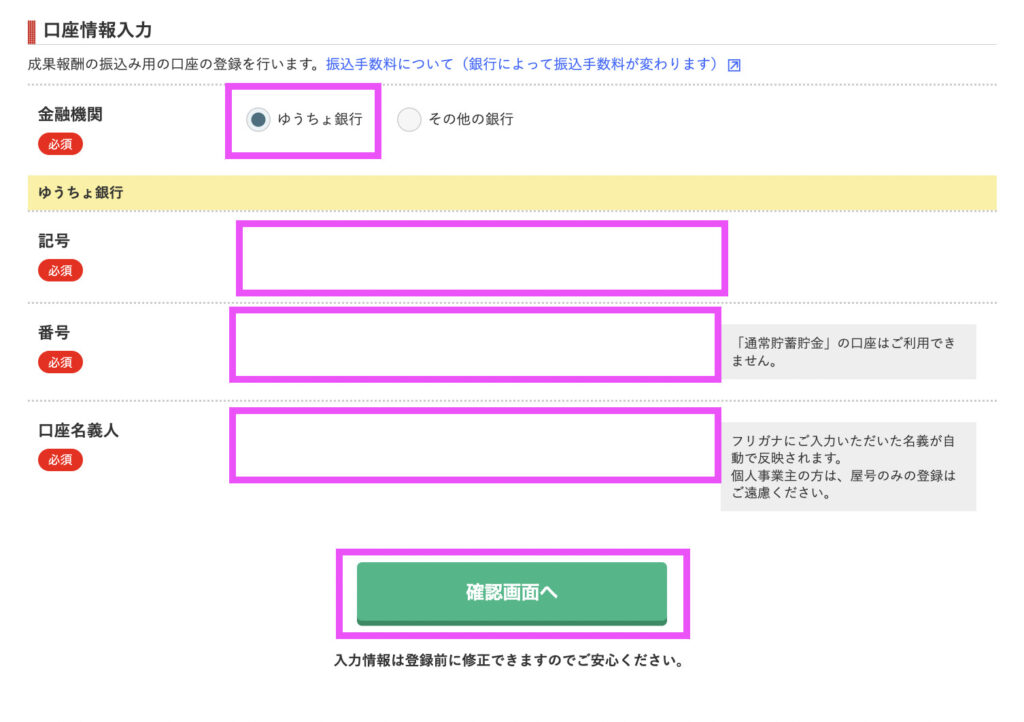Click the 入力情報は登録前に修正できます notice text
This screenshot has height=722, width=1024.
(509, 661)
